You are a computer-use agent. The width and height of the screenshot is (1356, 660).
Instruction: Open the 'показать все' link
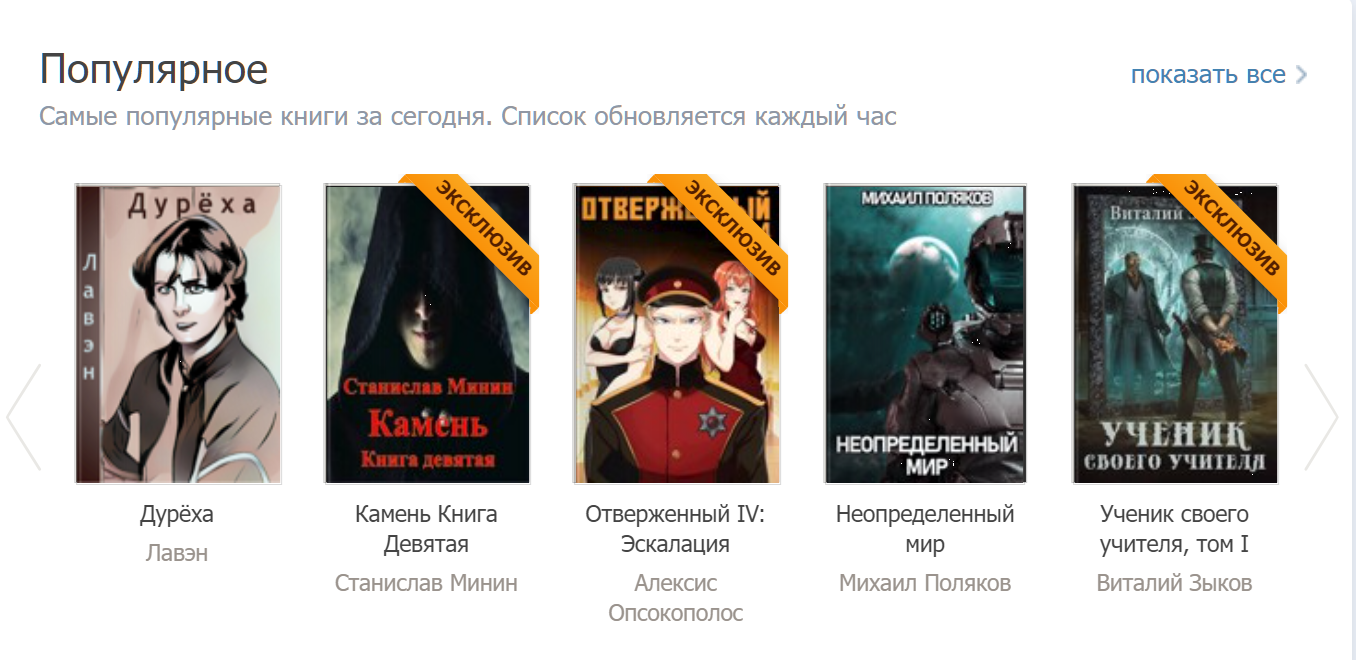click(1208, 75)
